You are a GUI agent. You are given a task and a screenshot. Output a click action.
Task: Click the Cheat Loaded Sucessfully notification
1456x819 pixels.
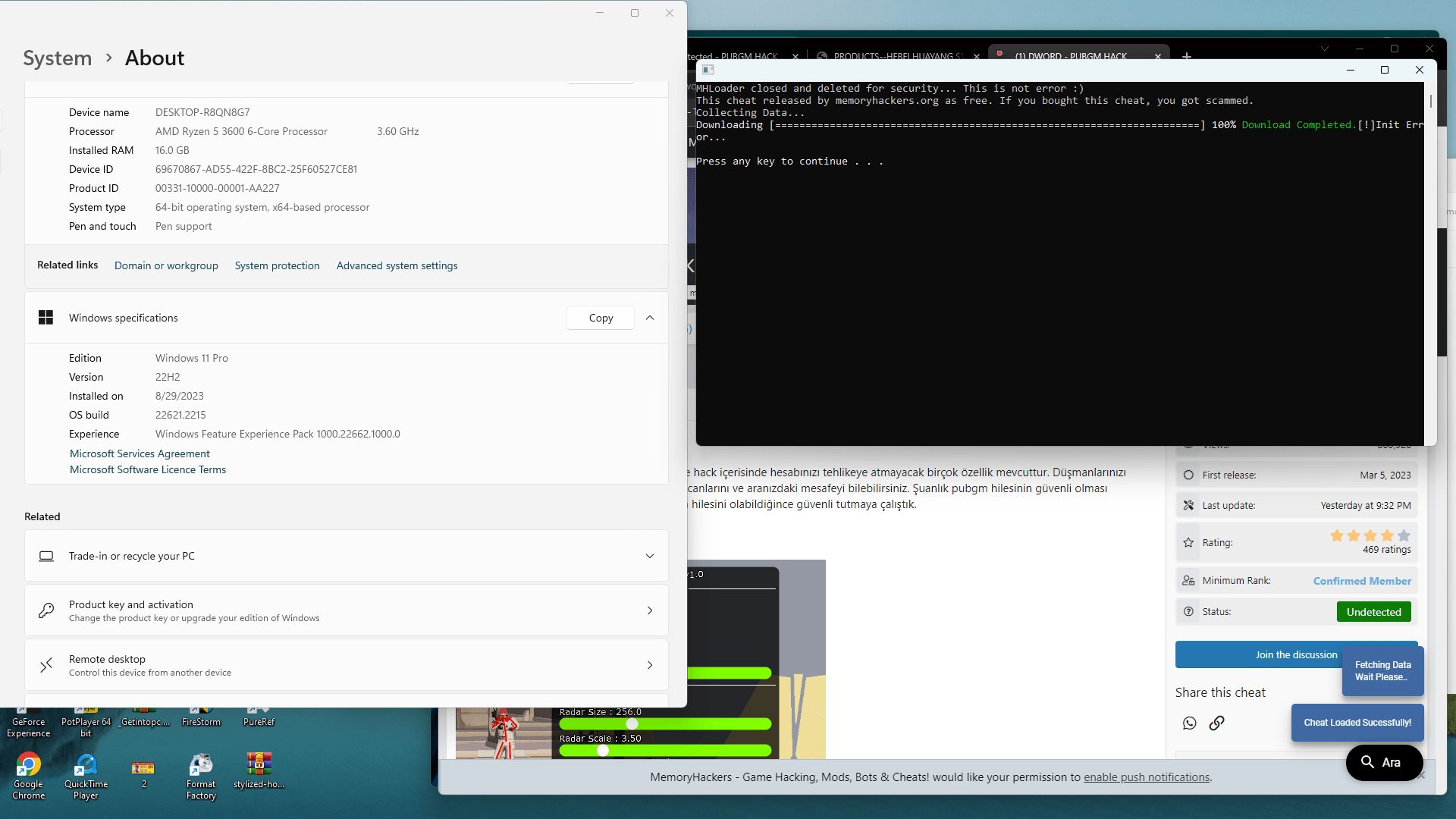pos(1357,723)
